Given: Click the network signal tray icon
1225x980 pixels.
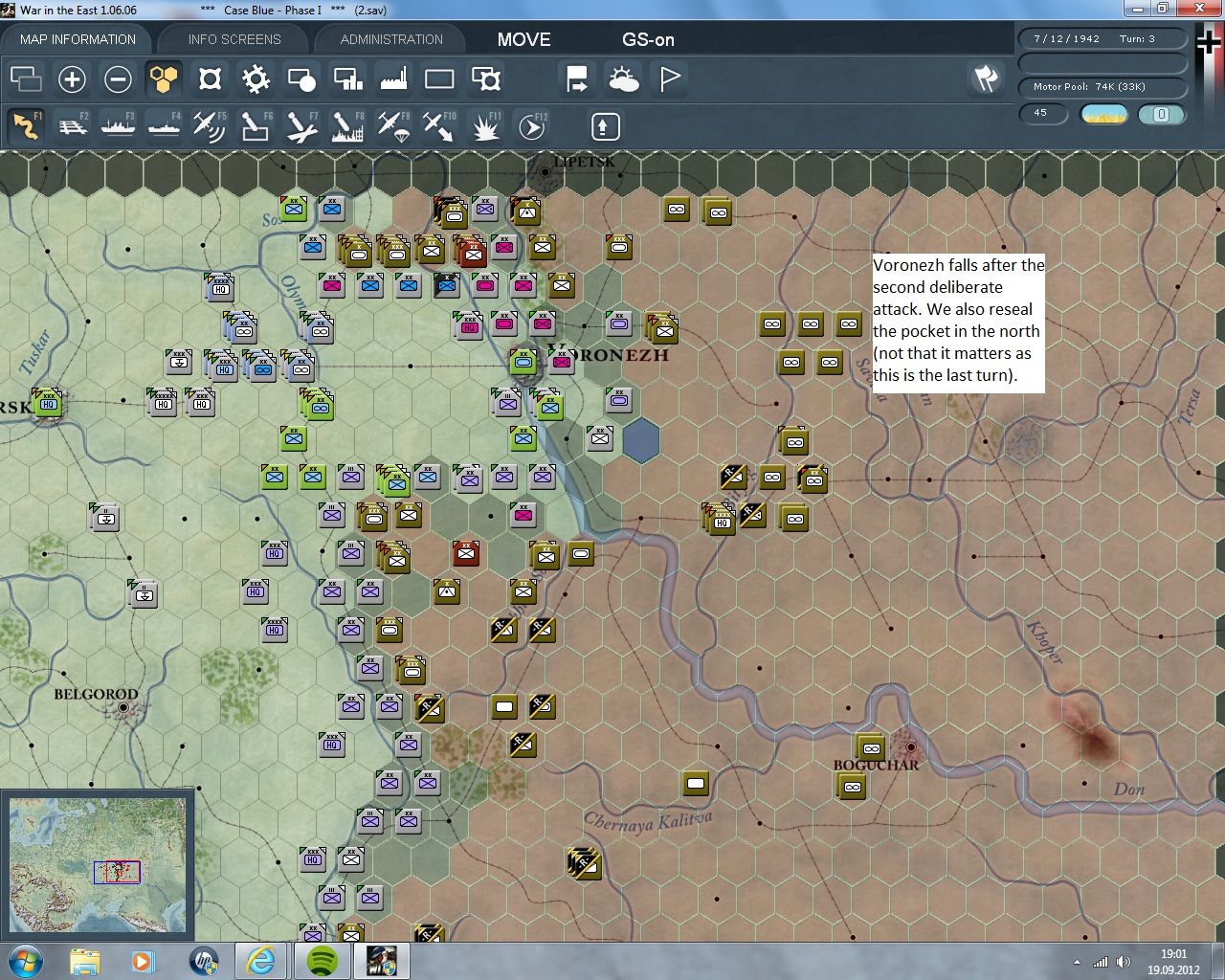Looking at the screenshot, I should point(1101,962).
